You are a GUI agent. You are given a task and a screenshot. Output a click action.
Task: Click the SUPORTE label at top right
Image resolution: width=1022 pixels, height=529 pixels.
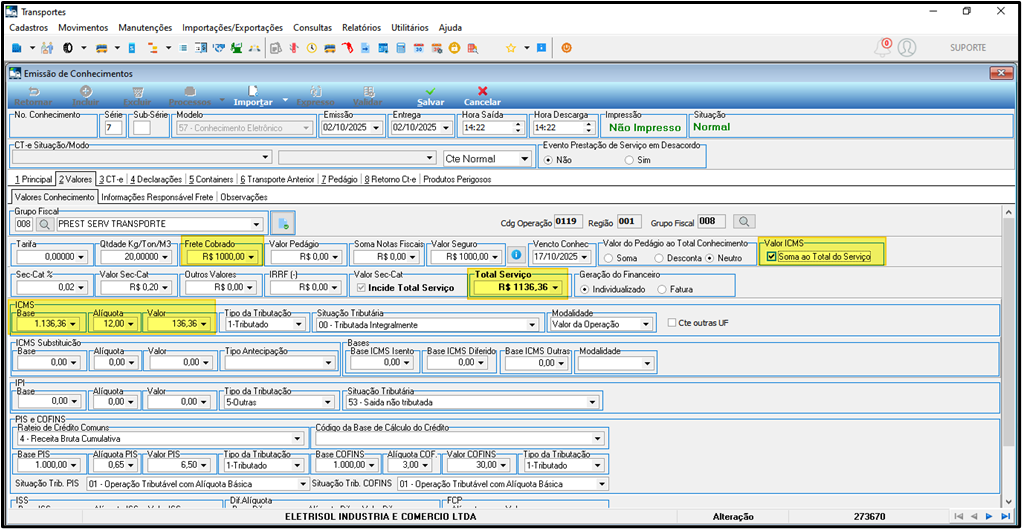(x=968, y=48)
